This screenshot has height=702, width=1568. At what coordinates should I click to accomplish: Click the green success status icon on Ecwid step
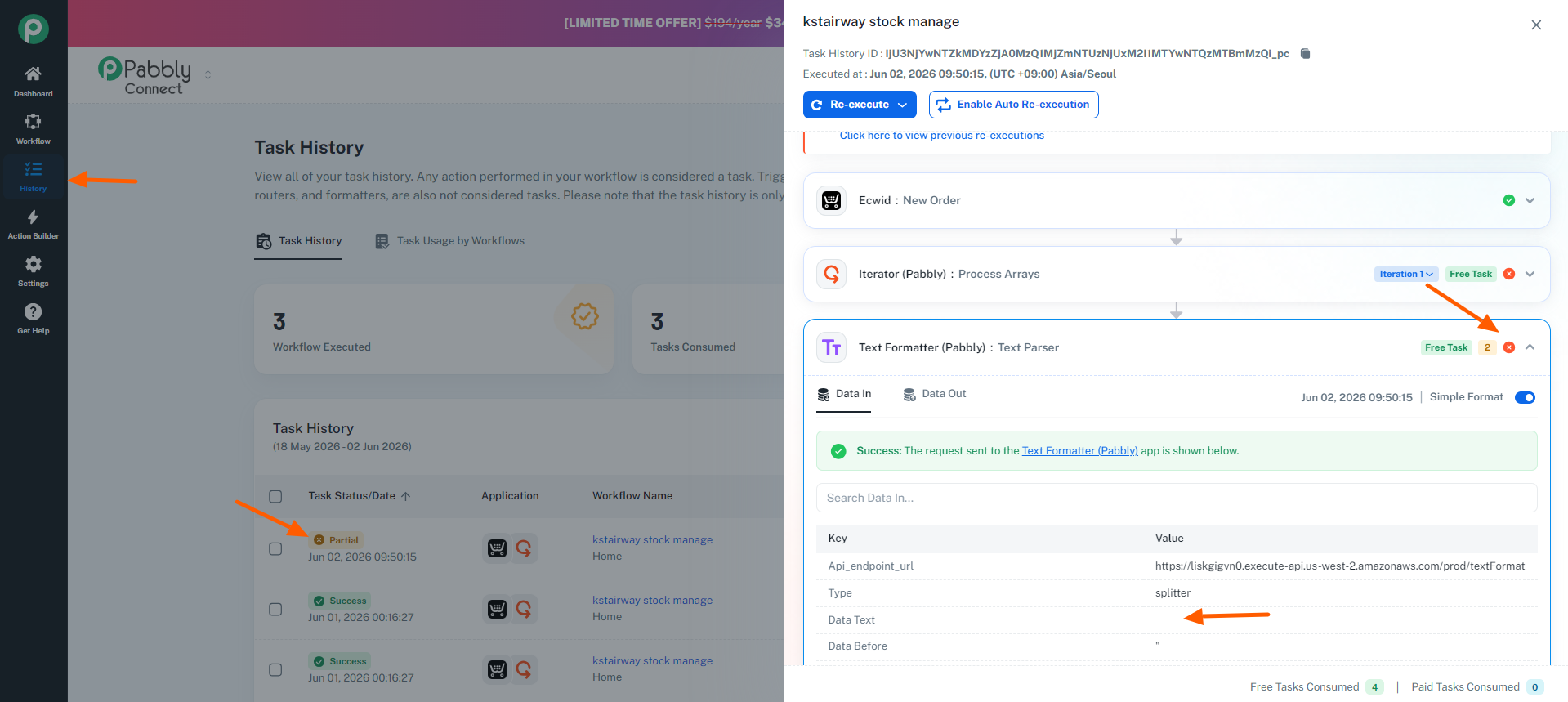(1509, 200)
